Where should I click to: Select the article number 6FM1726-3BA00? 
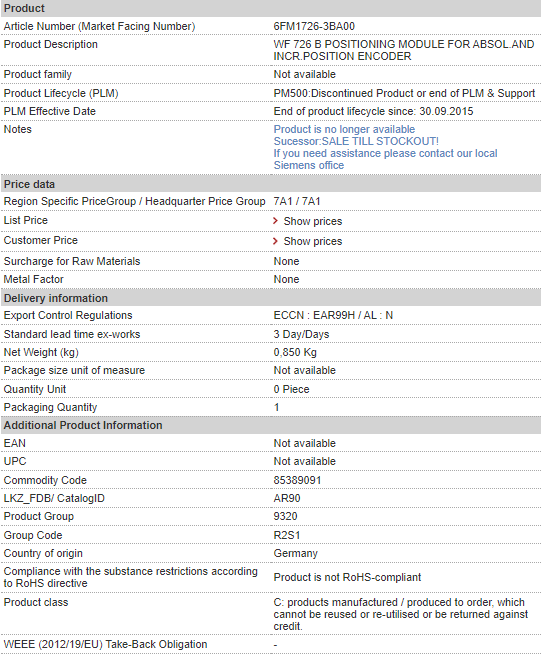314,26
